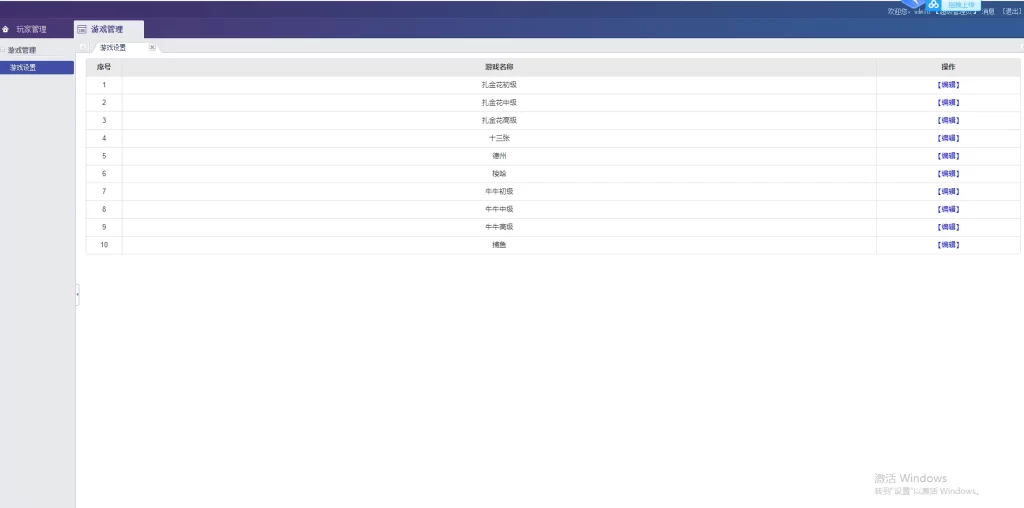This screenshot has height=508, width=1024.
Task: Open the editor for 德州
Action: 947,156
